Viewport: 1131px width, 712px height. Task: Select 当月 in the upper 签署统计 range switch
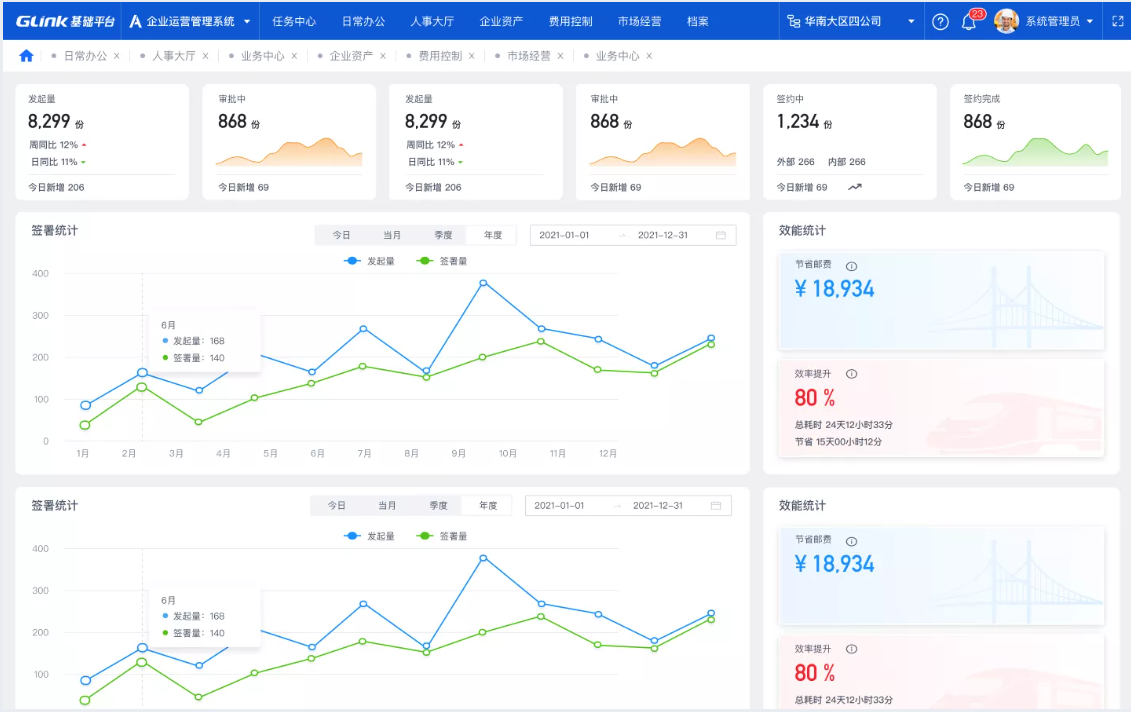[x=392, y=235]
